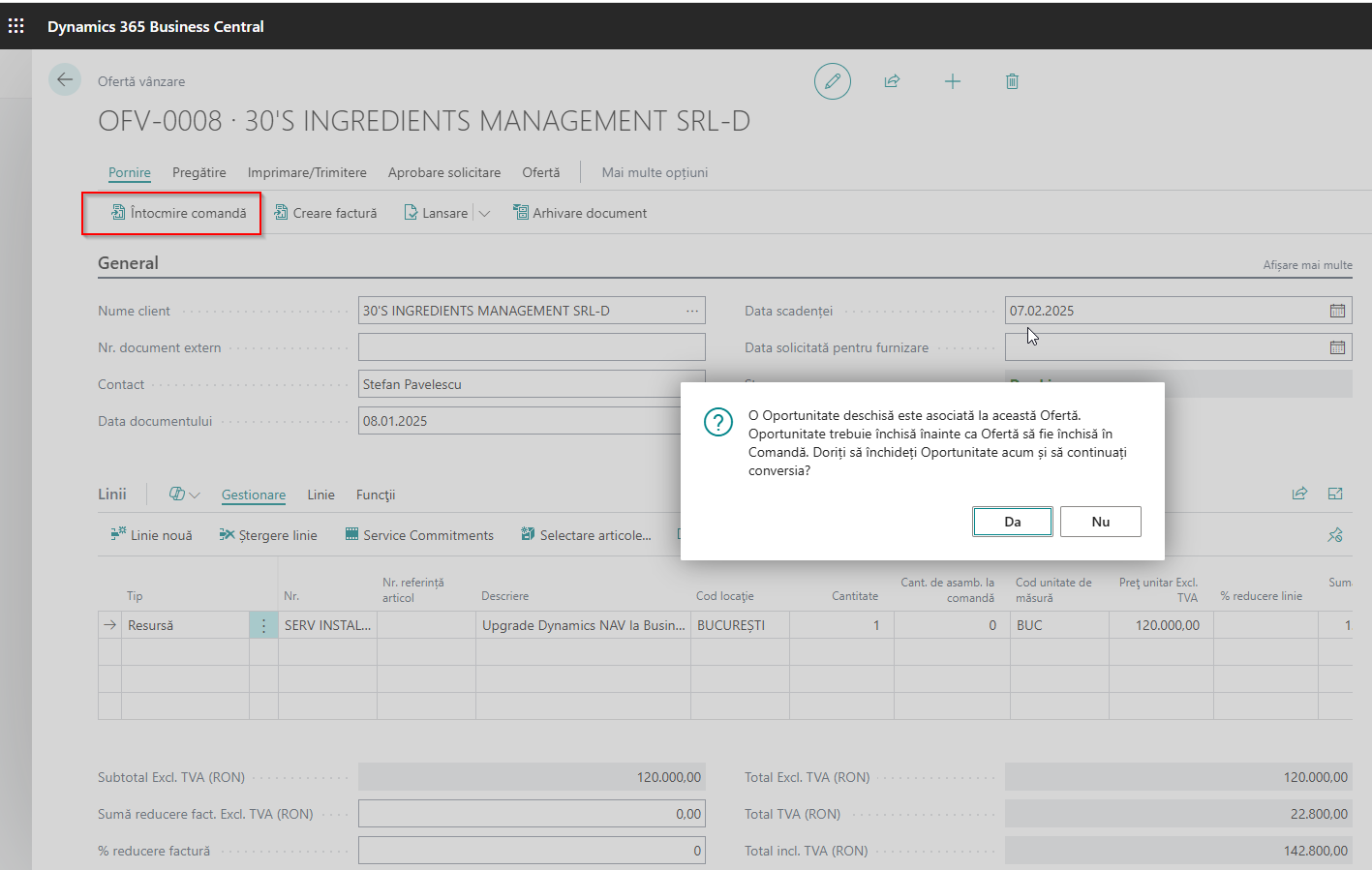Viewport: 1372px width, 870px height.
Task: Click Dynamics 365 Business Central title
Action: tap(156, 26)
